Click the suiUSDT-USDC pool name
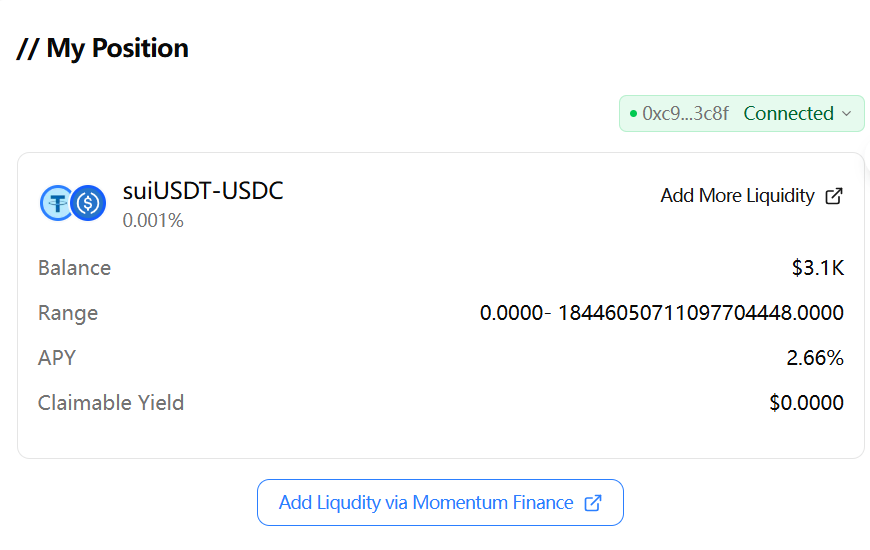The width and height of the screenshot is (870, 550). coord(203,191)
